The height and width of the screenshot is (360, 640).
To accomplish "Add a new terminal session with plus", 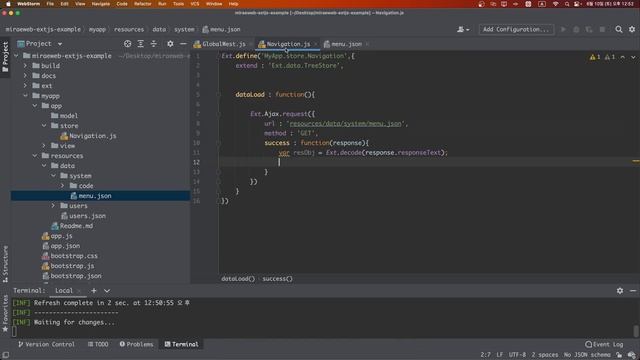I will [x=94, y=291].
